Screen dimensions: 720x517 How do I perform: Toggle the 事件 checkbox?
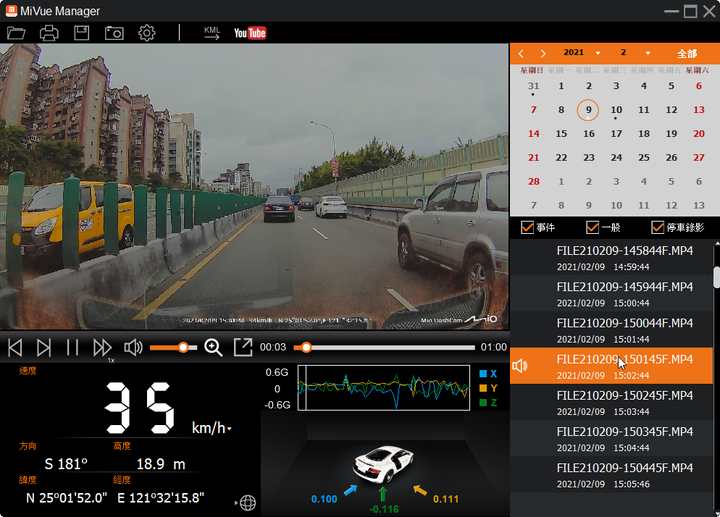click(x=527, y=227)
